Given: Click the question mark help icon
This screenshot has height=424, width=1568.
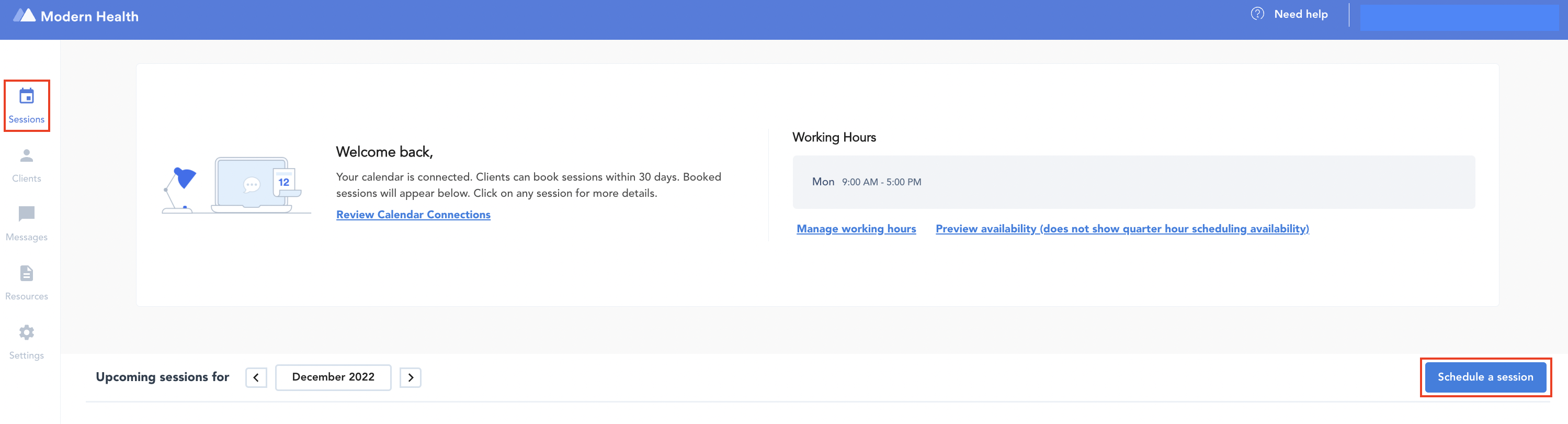Looking at the screenshot, I should [x=1257, y=14].
